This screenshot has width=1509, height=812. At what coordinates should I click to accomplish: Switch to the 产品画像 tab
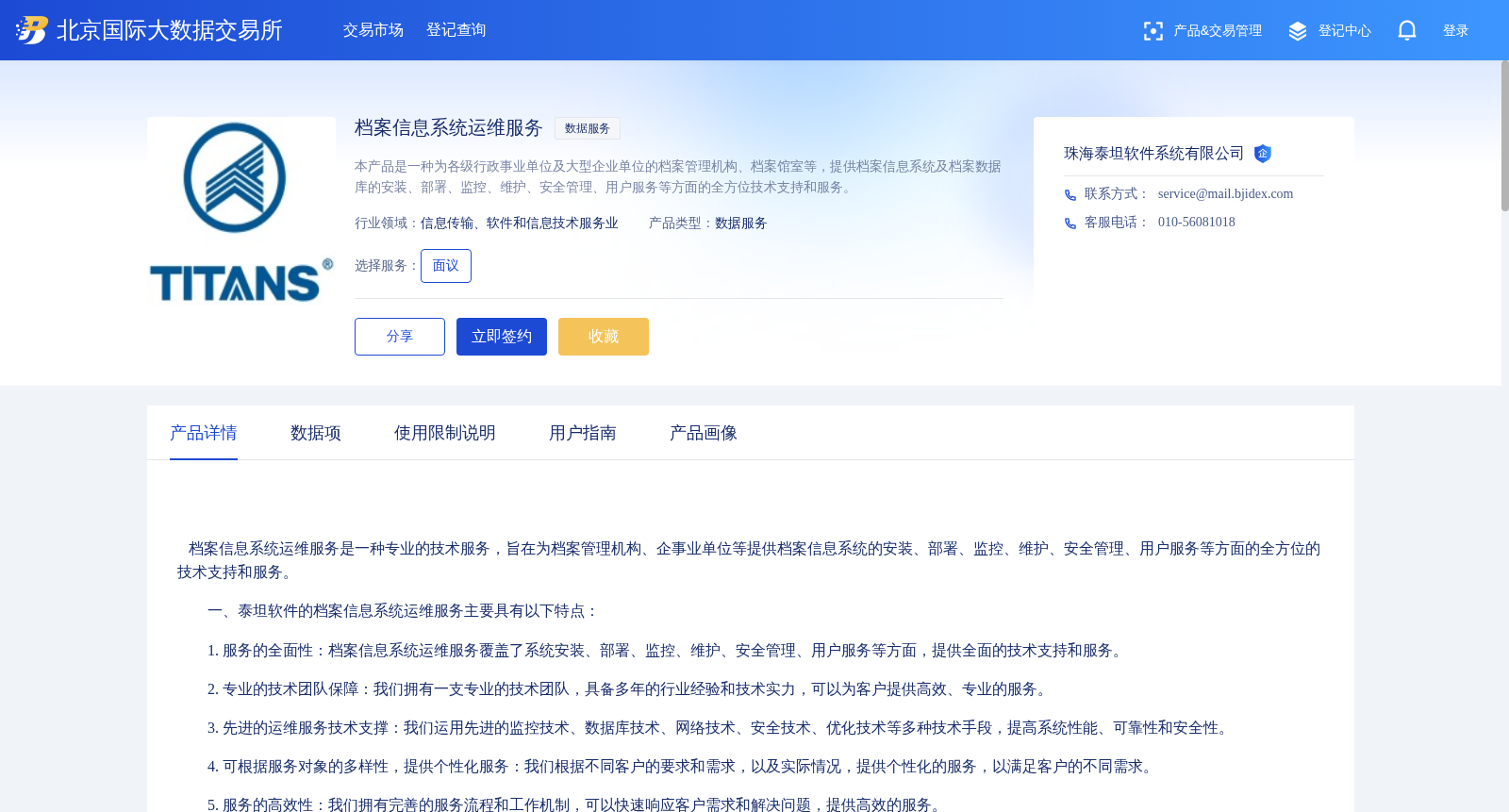[704, 433]
